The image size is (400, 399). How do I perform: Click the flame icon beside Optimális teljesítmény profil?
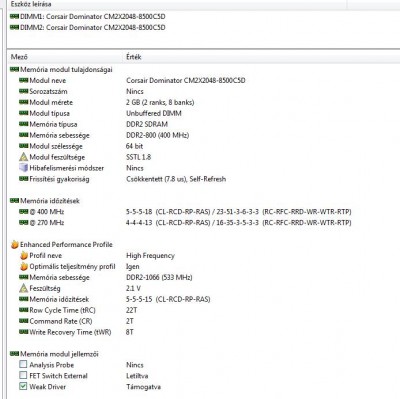pyautogui.click(x=24, y=266)
